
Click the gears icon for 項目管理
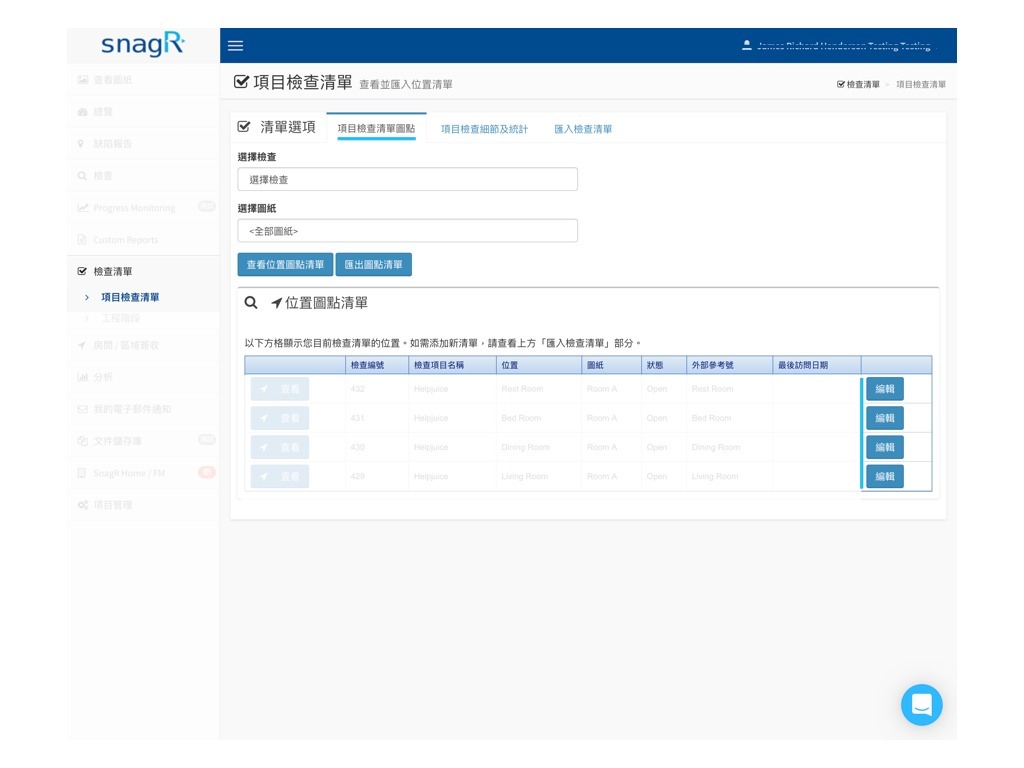82,505
